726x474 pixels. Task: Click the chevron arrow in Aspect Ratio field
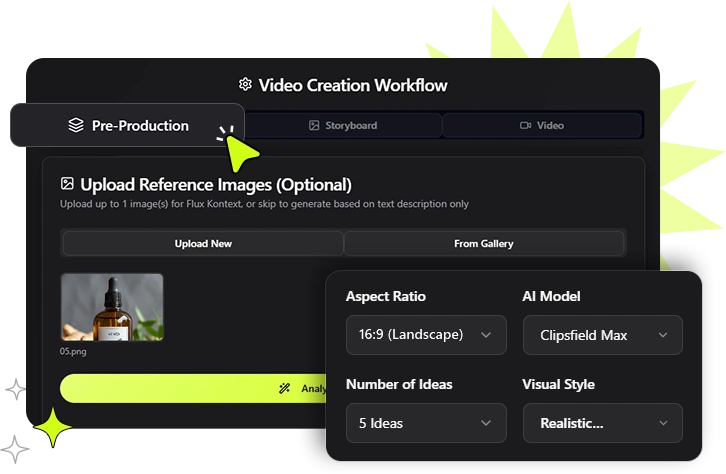[486, 335]
